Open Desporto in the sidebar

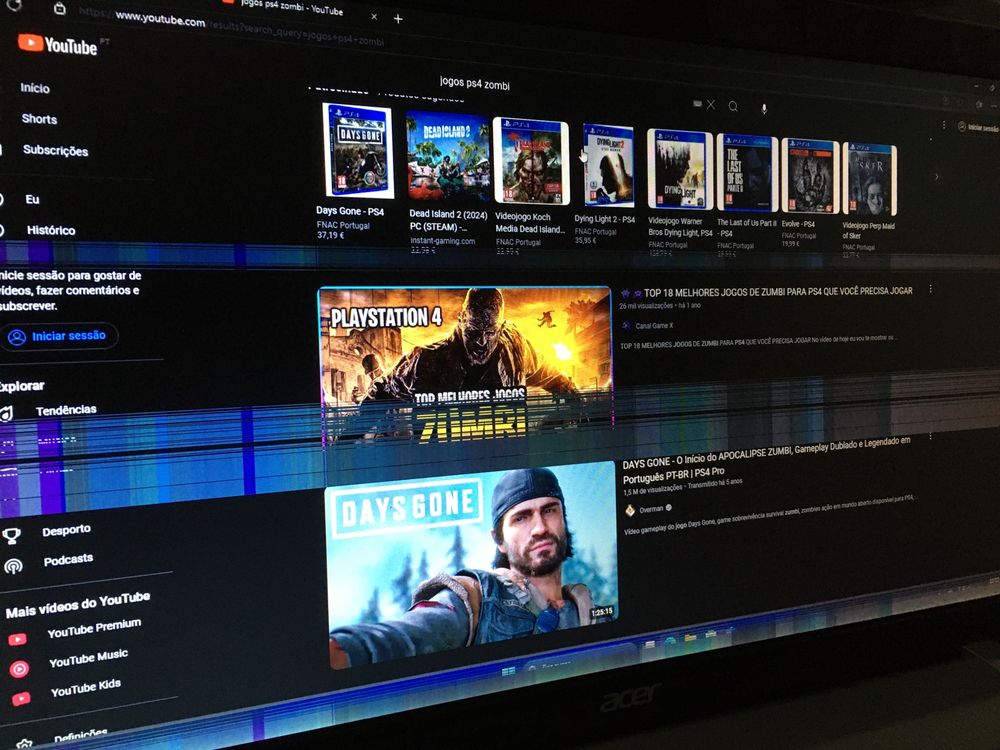(66, 530)
